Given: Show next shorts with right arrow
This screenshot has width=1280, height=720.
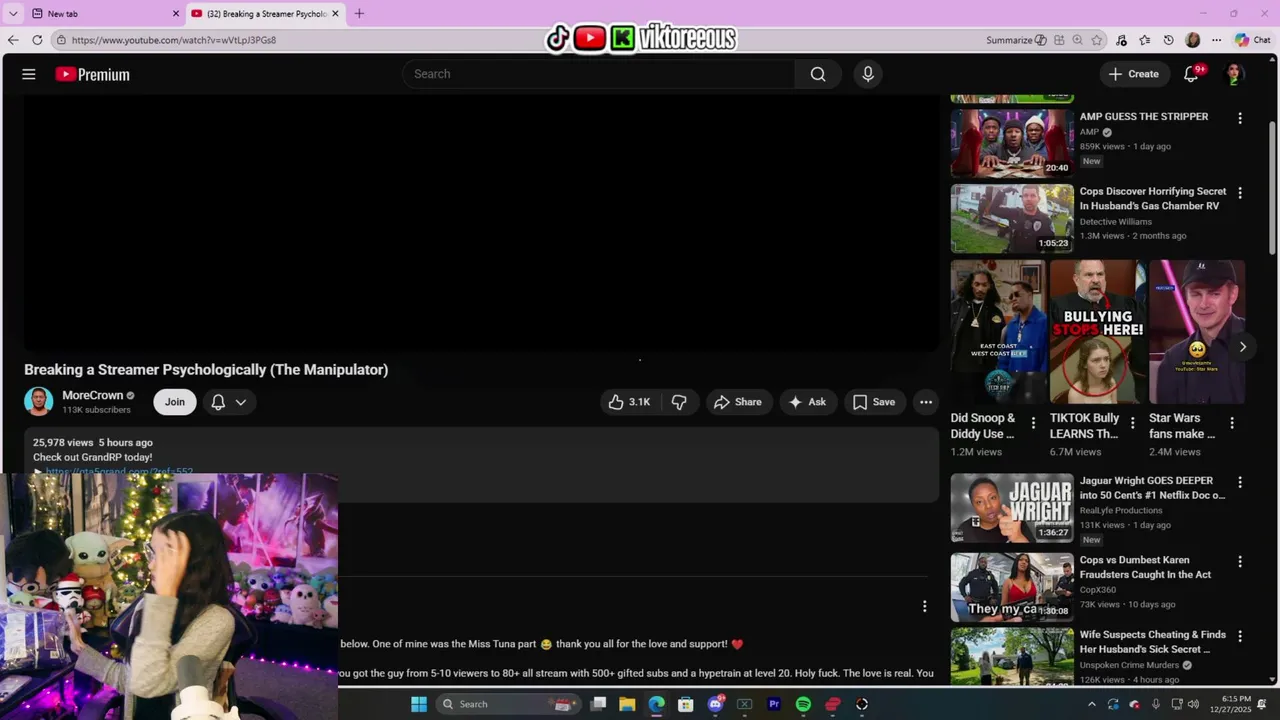Looking at the screenshot, I should coord(1242,347).
